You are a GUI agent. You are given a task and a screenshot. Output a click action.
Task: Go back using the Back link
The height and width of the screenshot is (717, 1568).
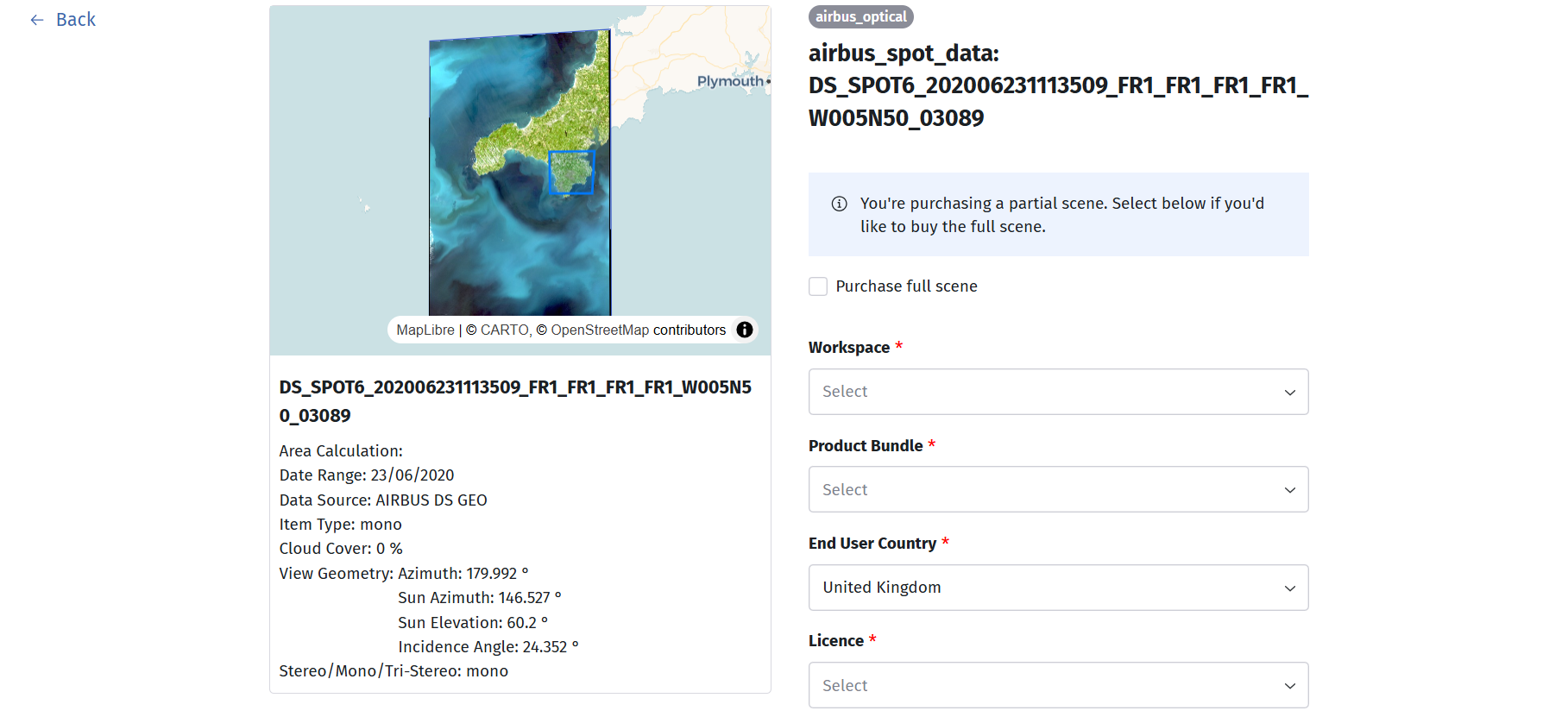point(75,20)
